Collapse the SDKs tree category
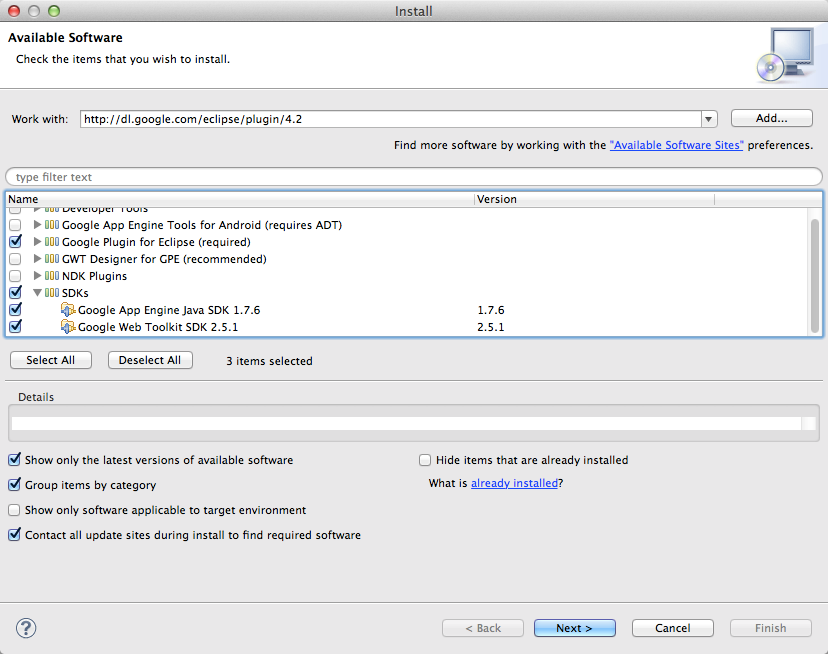Viewport: 828px width, 654px height. (x=38, y=293)
